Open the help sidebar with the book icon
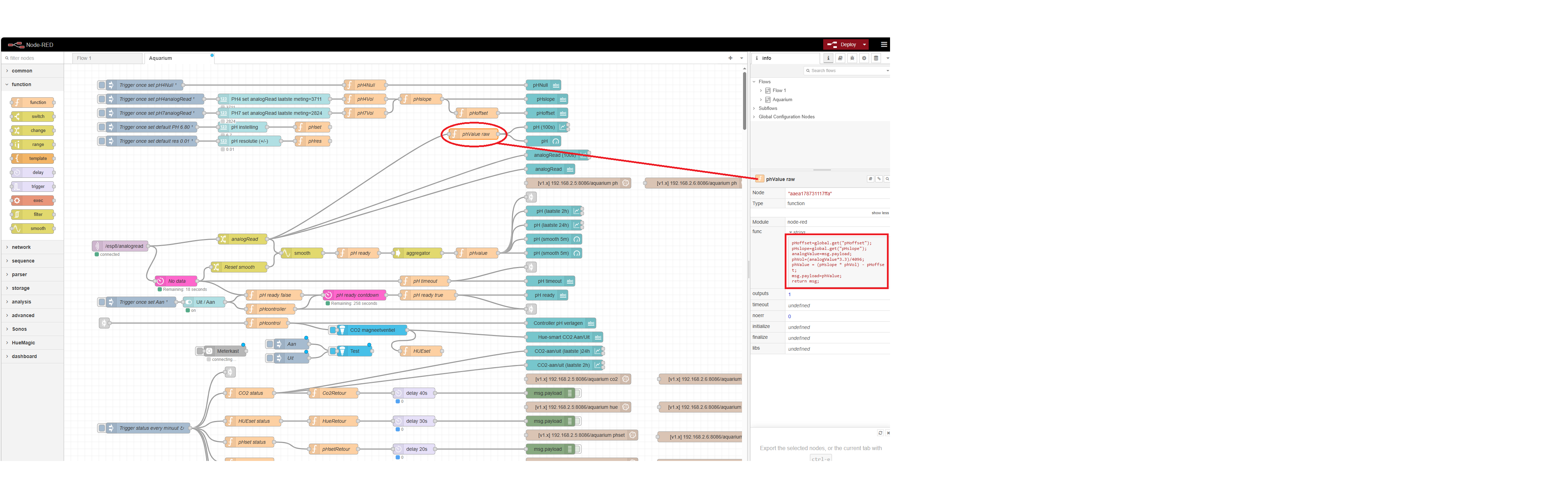This screenshot has height=504, width=1568. coord(841,58)
